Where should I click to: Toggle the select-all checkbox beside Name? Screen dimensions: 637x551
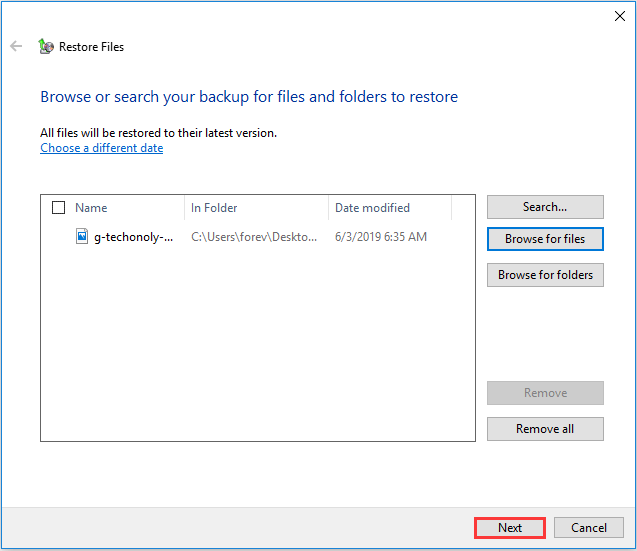click(x=58, y=208)
